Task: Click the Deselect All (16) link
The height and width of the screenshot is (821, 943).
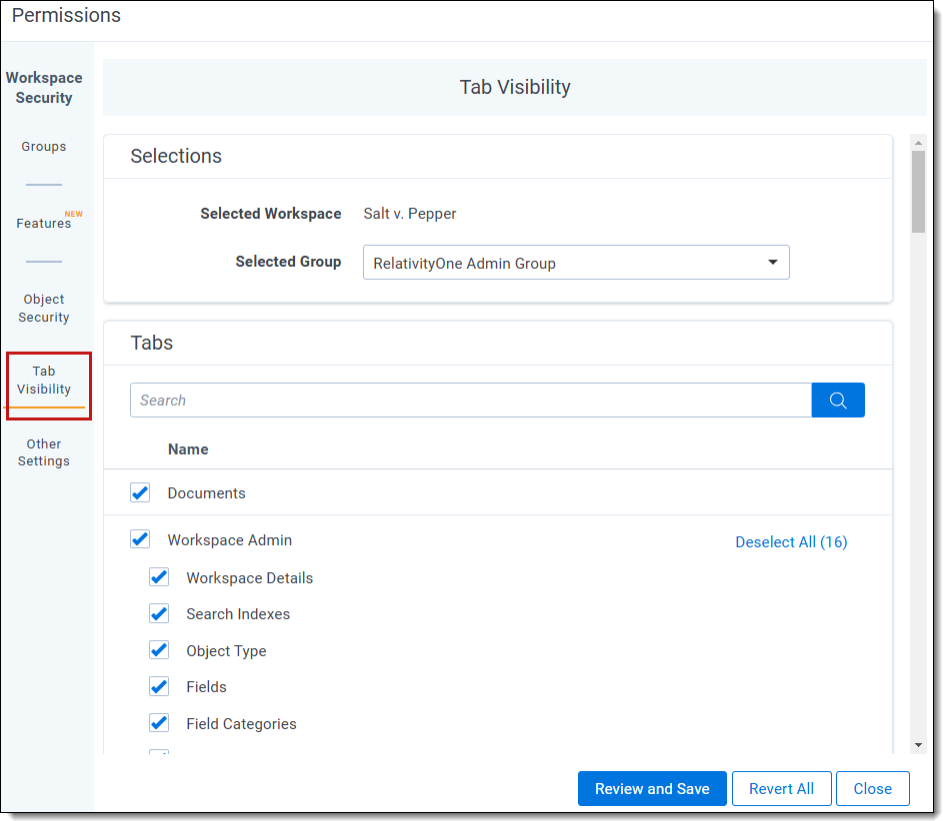Action: coord(791,541)
